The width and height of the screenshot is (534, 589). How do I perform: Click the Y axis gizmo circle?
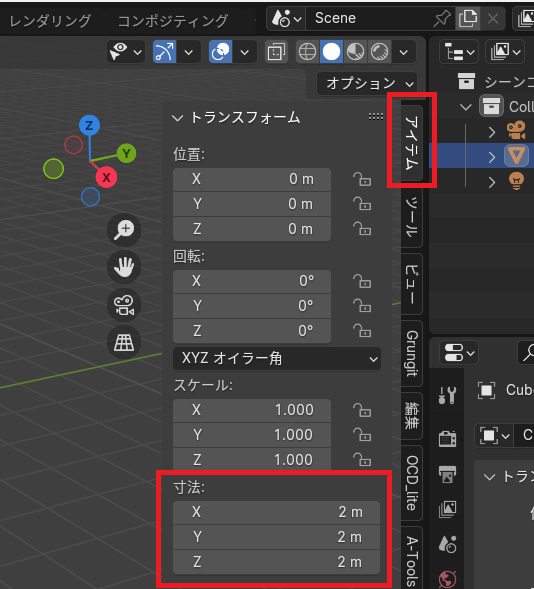126,153
